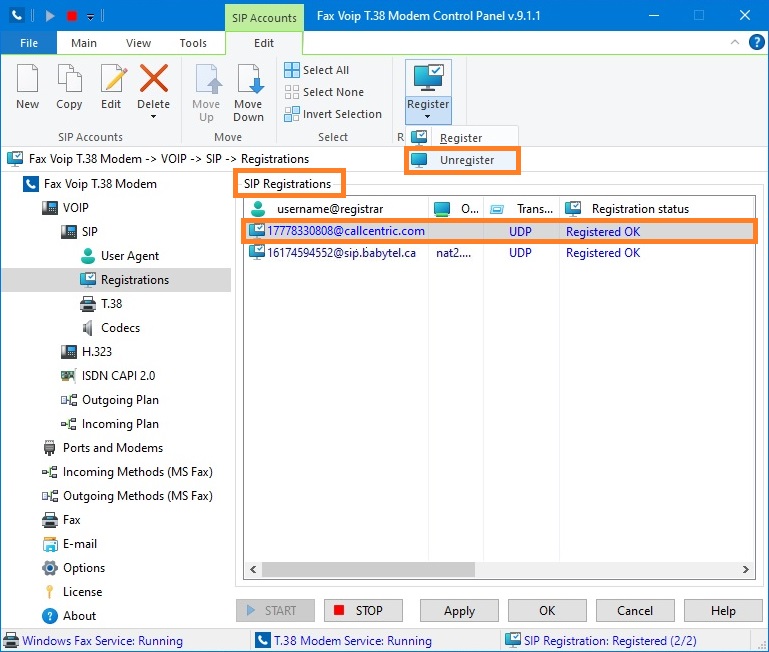Click the Apply button
Screen dimensions: 769x652
460,611
